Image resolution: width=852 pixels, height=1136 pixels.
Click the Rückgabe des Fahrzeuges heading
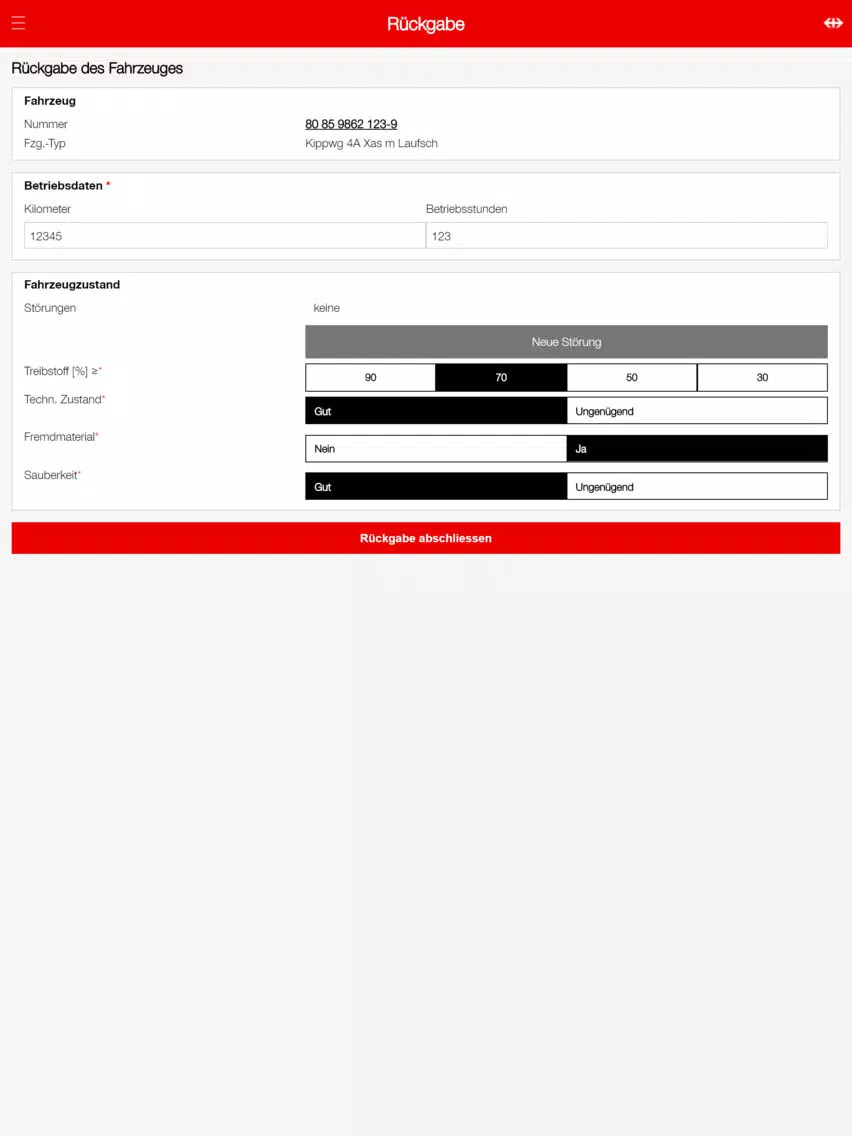(97, 68)
